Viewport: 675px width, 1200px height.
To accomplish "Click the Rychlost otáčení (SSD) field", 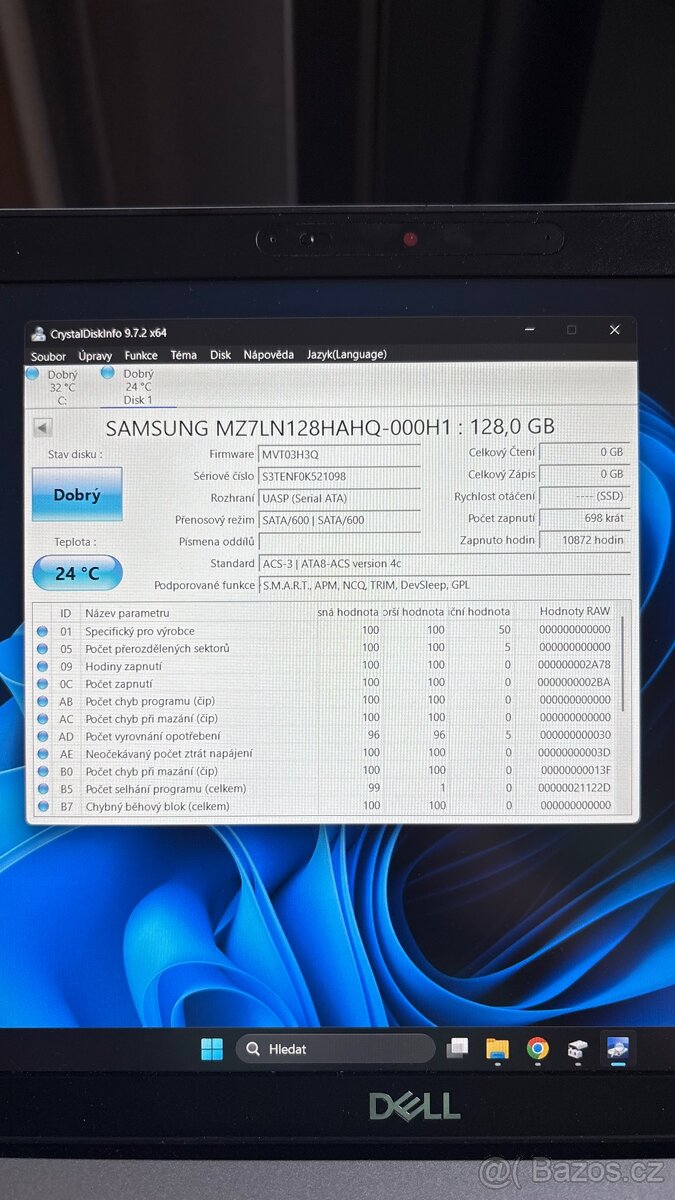I will pyautogui.click(x=585, y=496).
